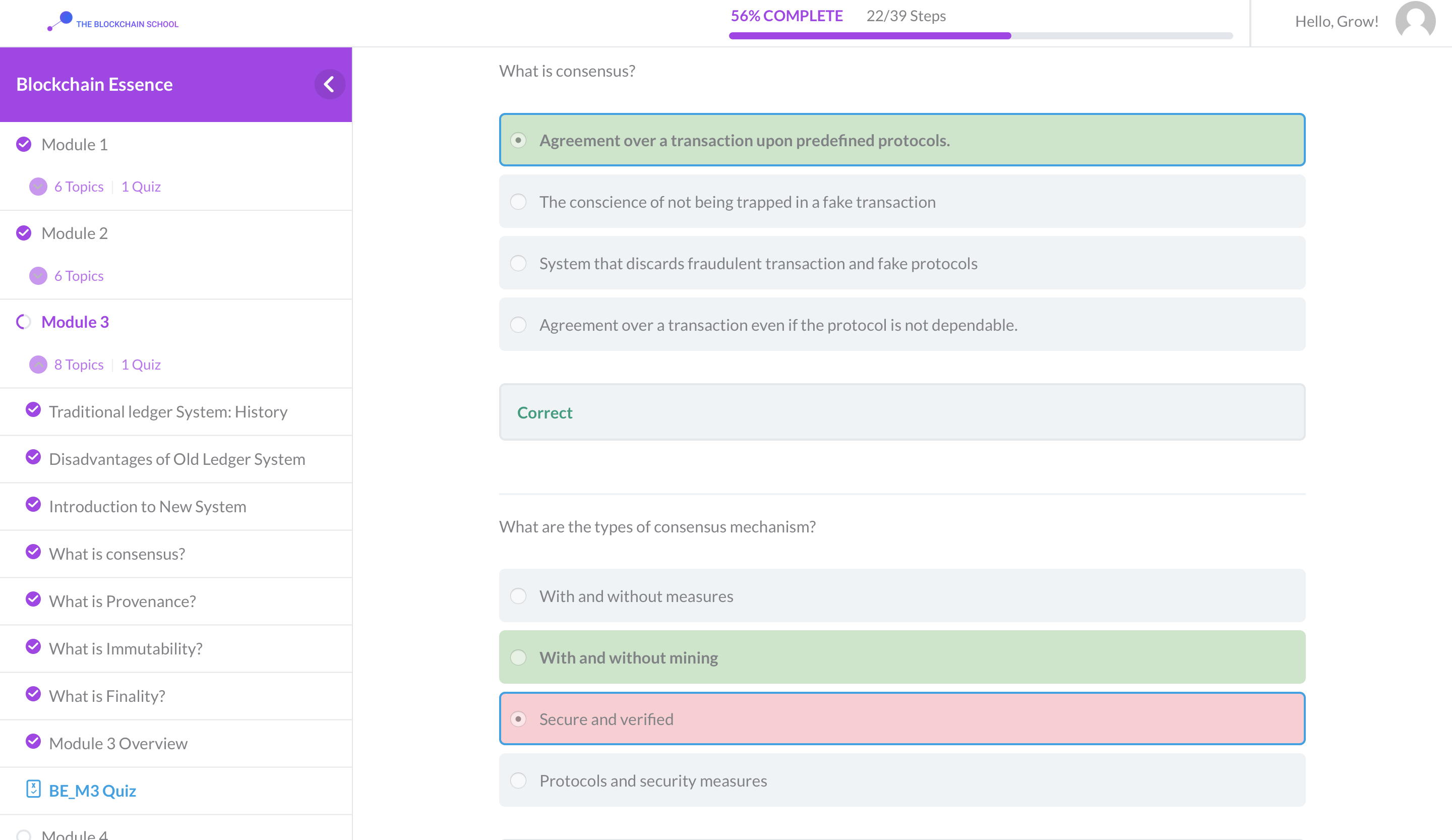Select 'With and without mining' radio option
This screenshot has width=1452, height=840.
click(x=518, y=657)
